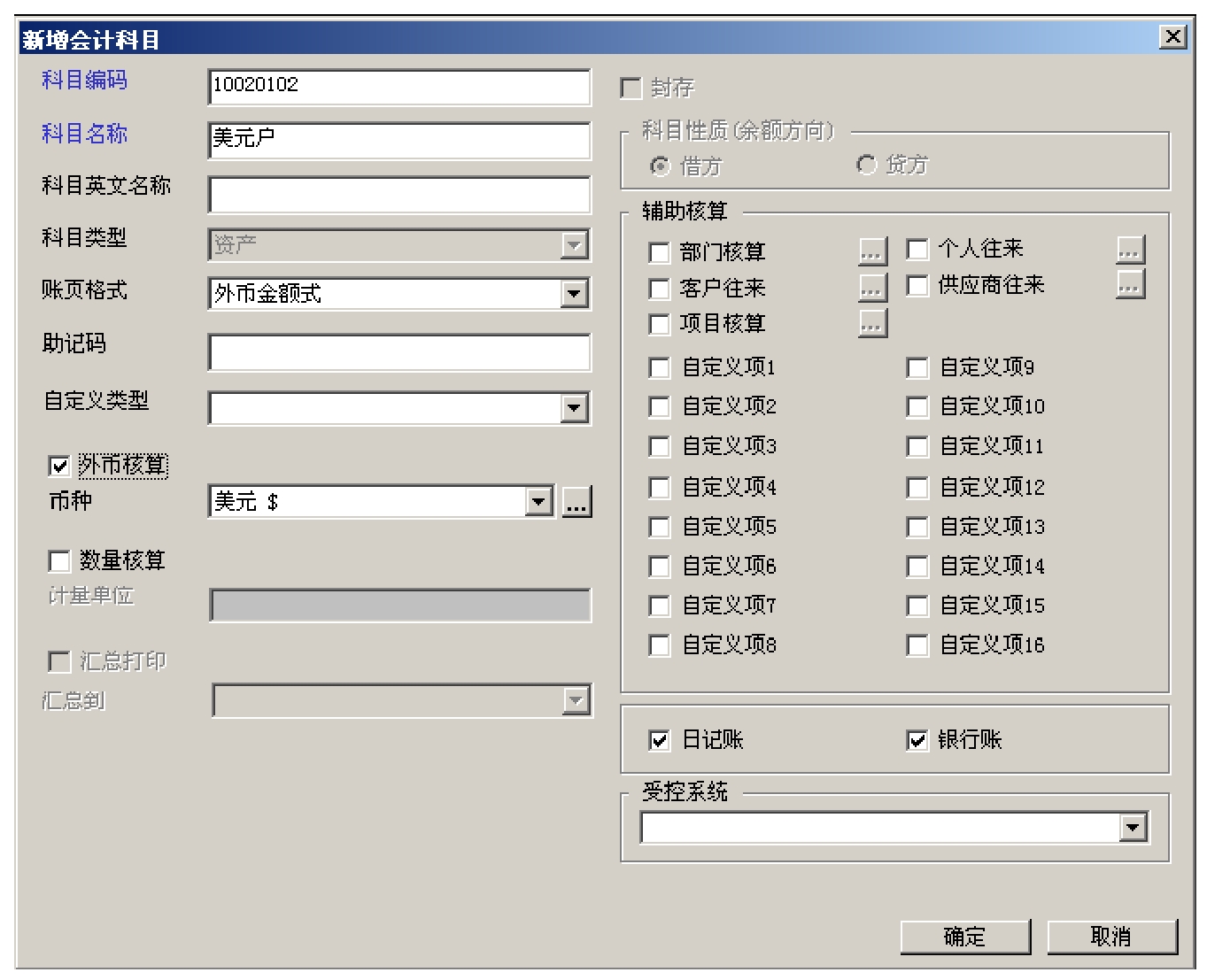Open the 币种 currency dropdown
The image size is (1207, 980).
click(538, 502)
